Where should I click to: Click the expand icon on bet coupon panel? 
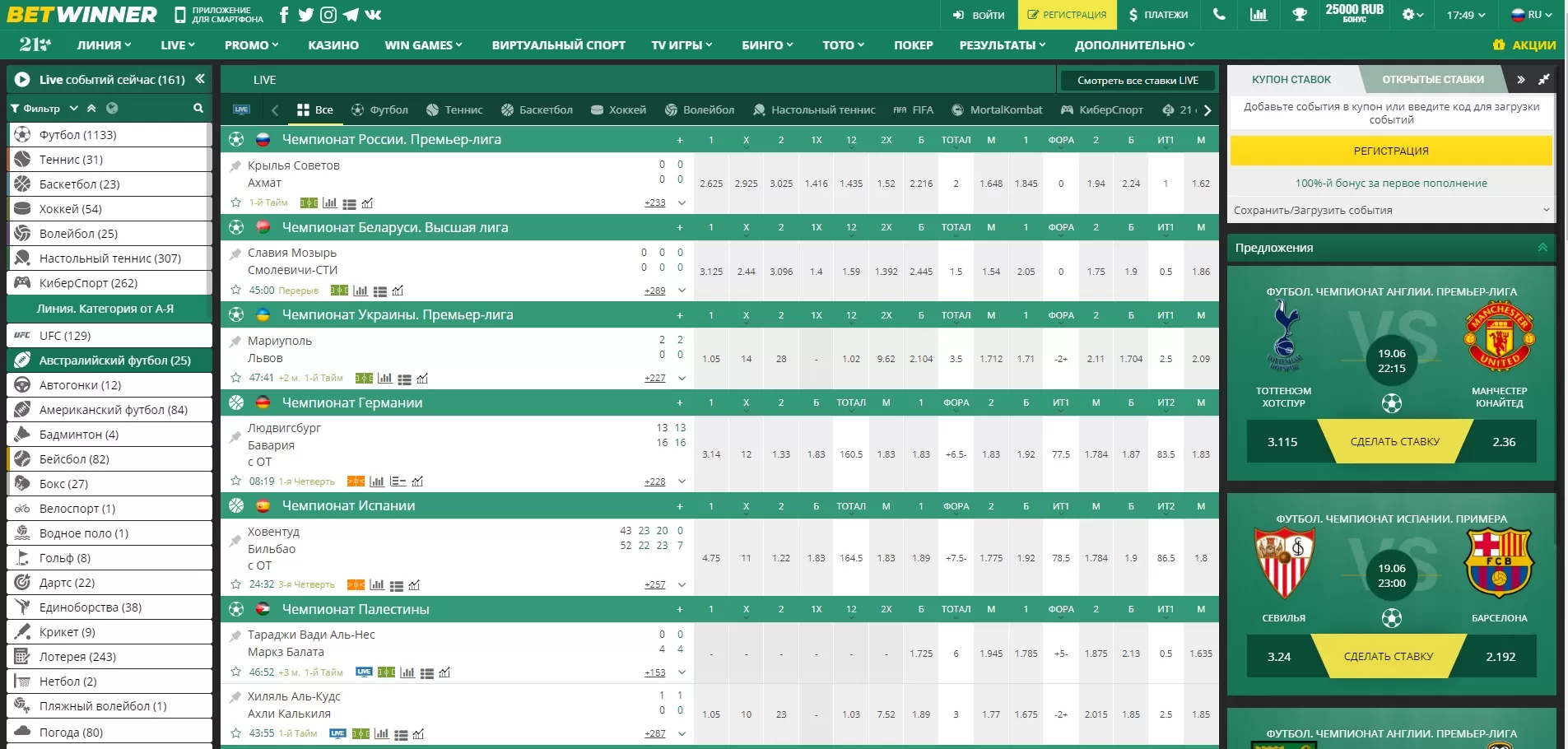click(x=1544, y=80)
